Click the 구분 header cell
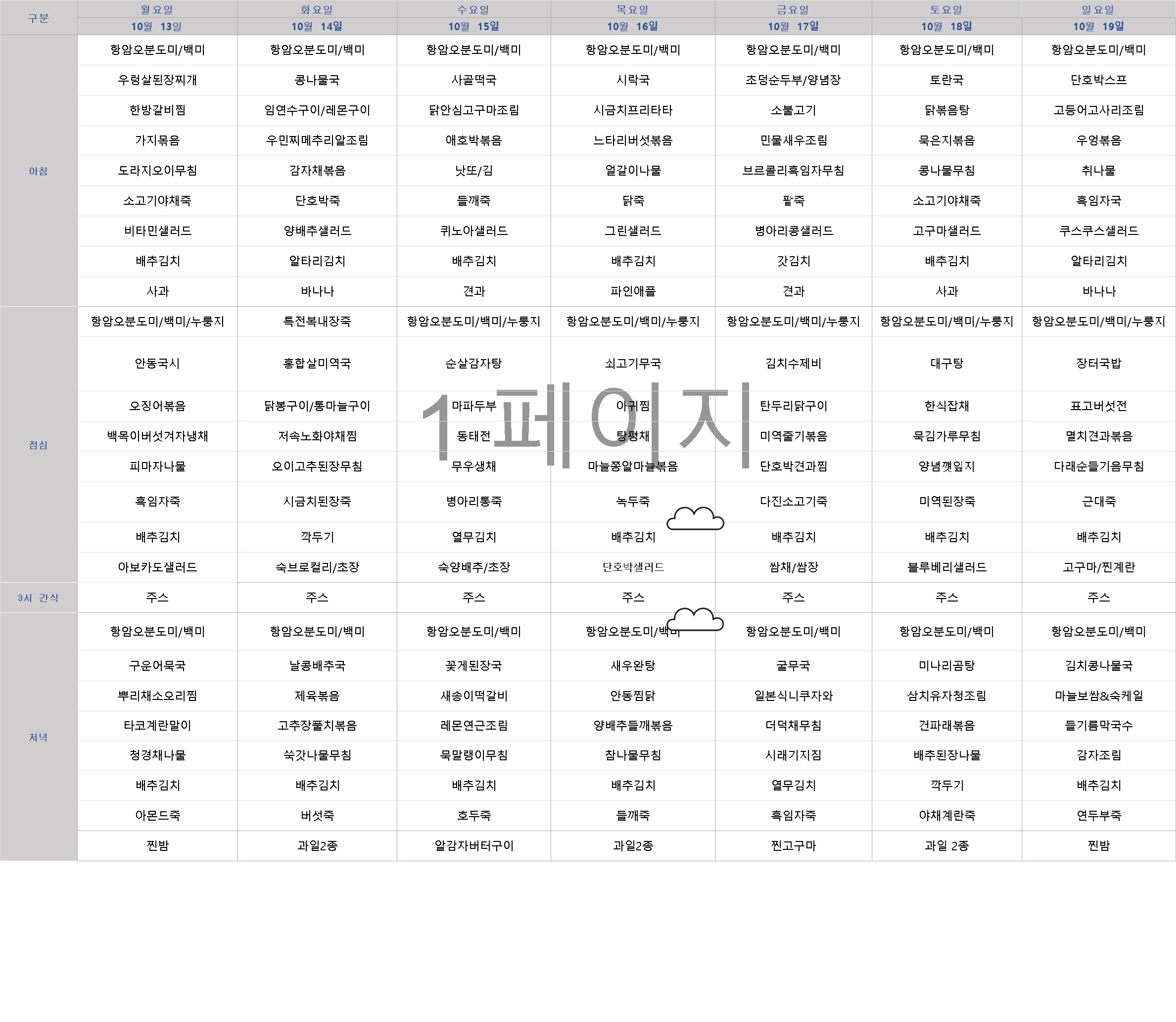1176x1022 pixels. coord(38,18)
